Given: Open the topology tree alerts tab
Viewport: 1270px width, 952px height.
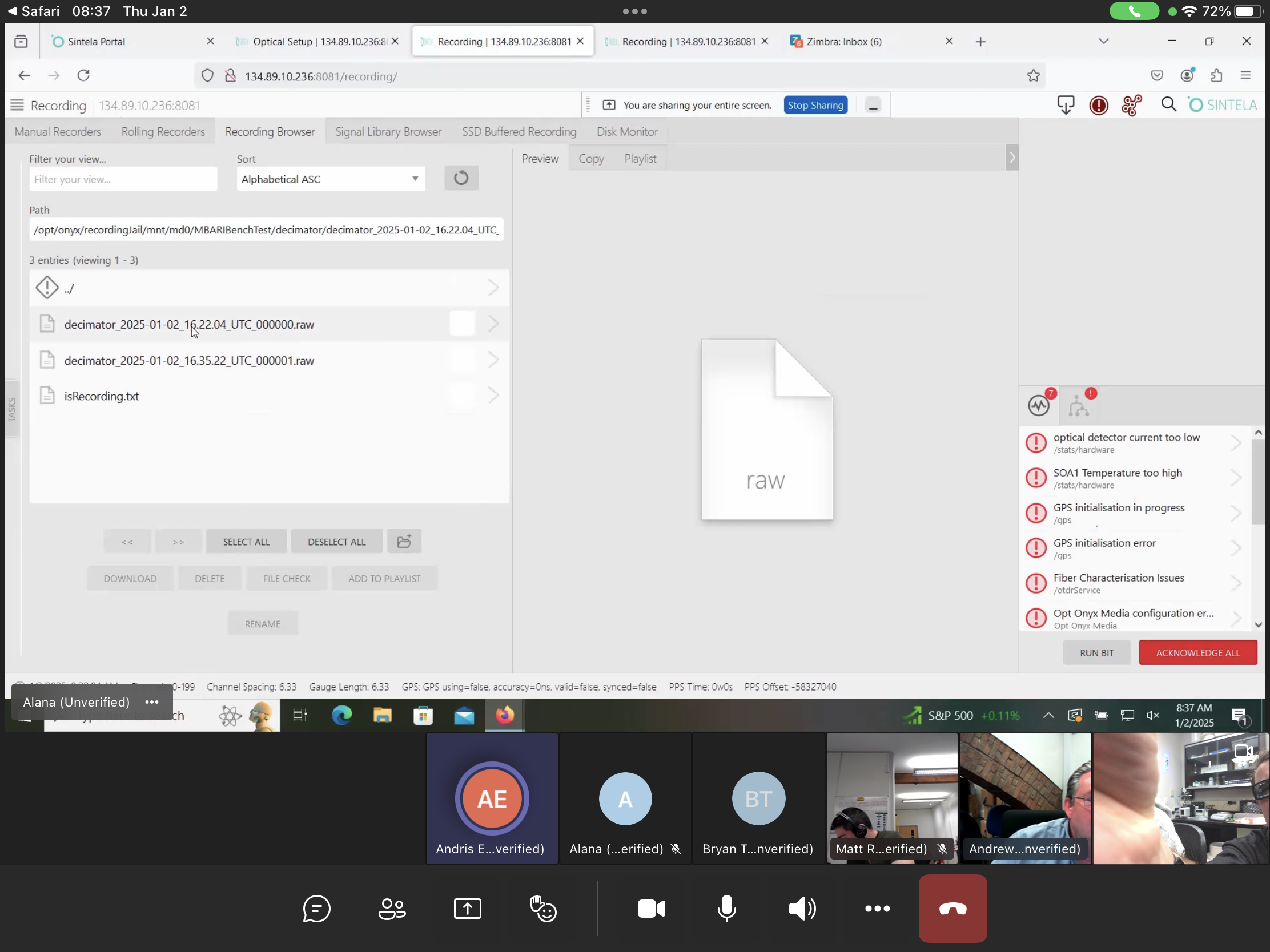Looking at the screenshot, I should (x=1079, y=405).
